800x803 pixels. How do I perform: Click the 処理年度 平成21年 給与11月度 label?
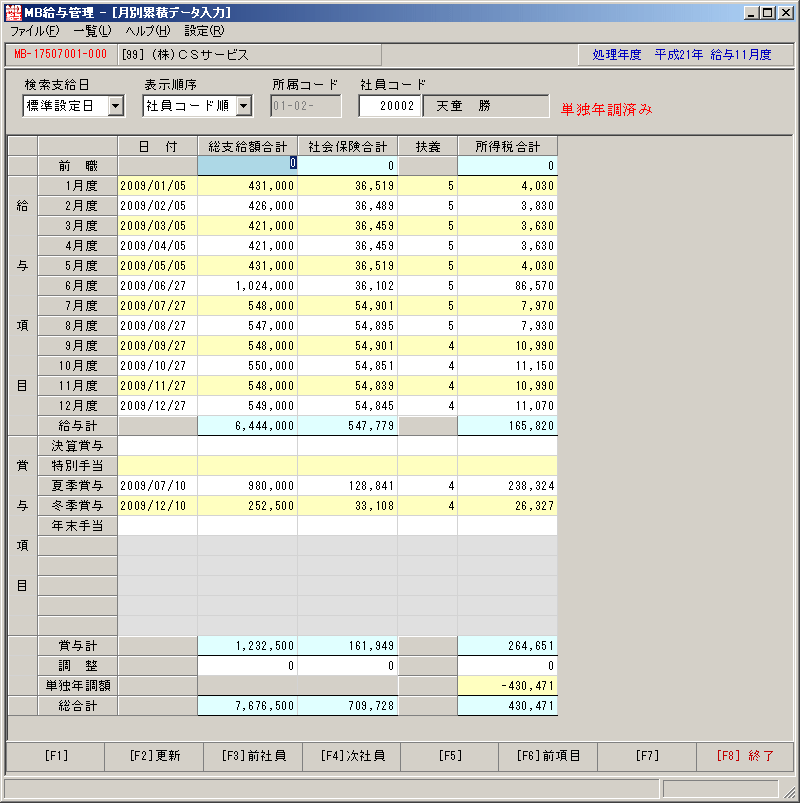click(x=682, y=54)
